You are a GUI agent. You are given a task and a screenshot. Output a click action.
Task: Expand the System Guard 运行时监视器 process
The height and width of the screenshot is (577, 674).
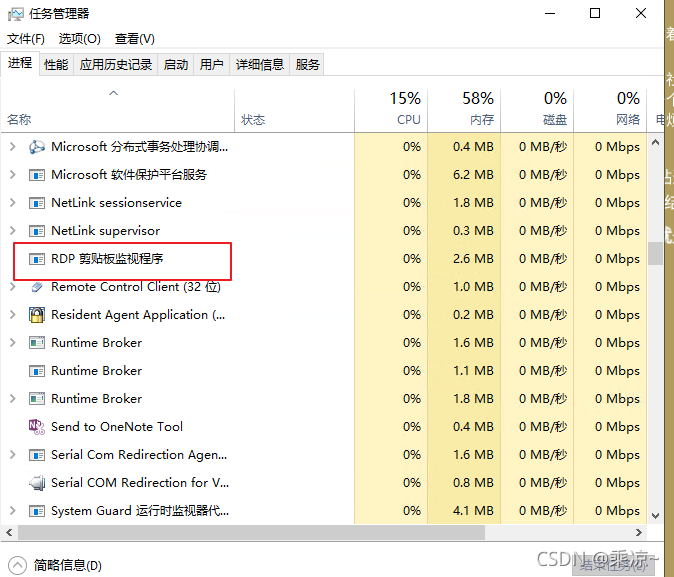12,511
